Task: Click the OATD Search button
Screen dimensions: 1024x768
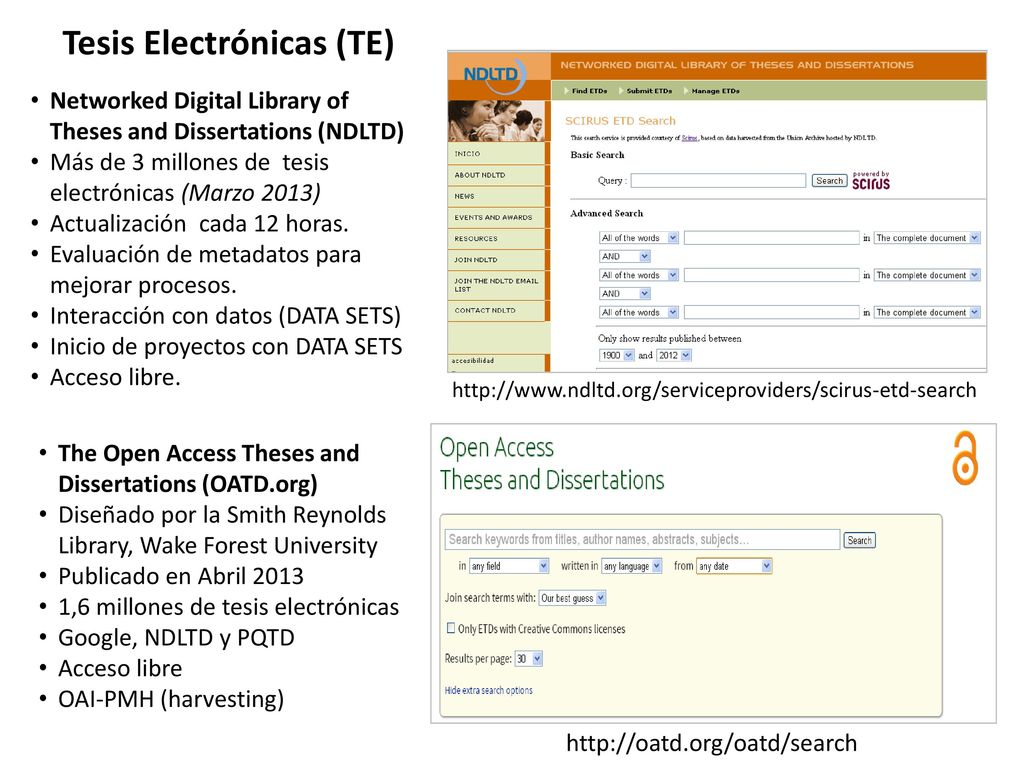Action: coord(859,540)
